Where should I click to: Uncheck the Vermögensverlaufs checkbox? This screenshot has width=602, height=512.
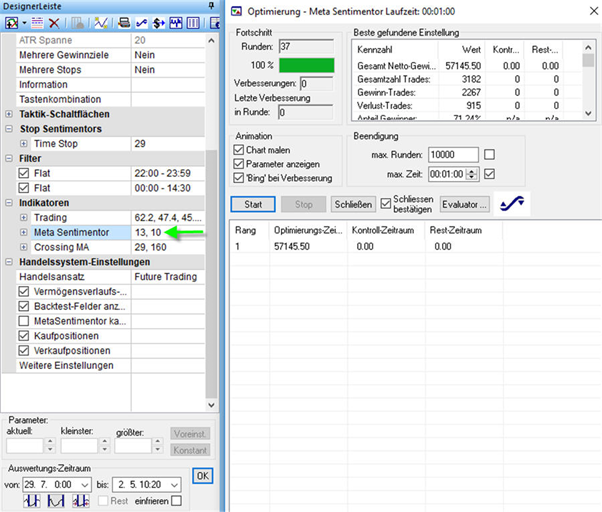tap(24, 291)
